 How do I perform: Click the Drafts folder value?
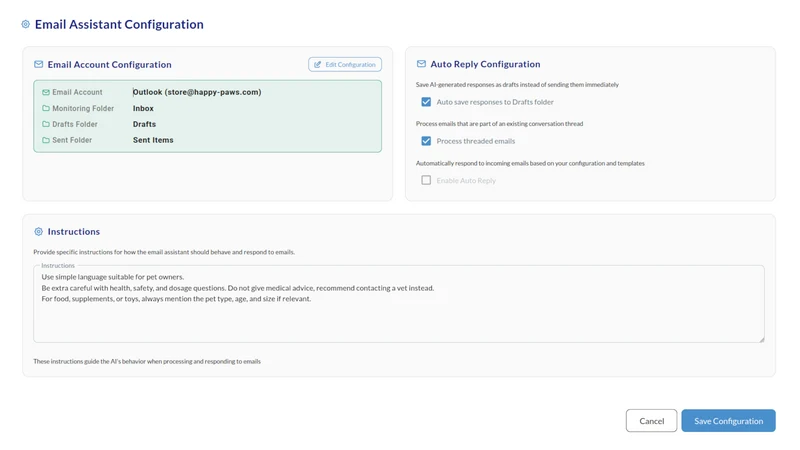144,124
